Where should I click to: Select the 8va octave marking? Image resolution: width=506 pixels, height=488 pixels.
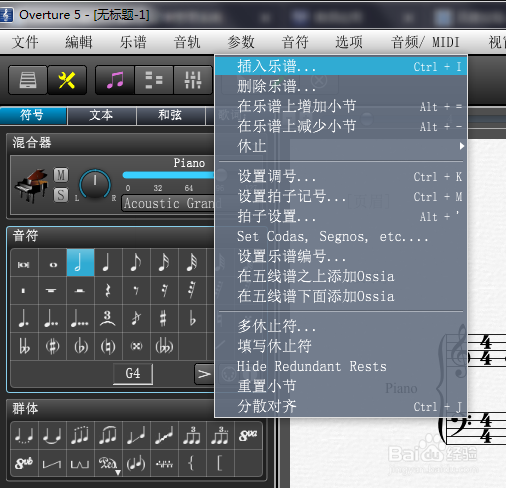(248, 435)
